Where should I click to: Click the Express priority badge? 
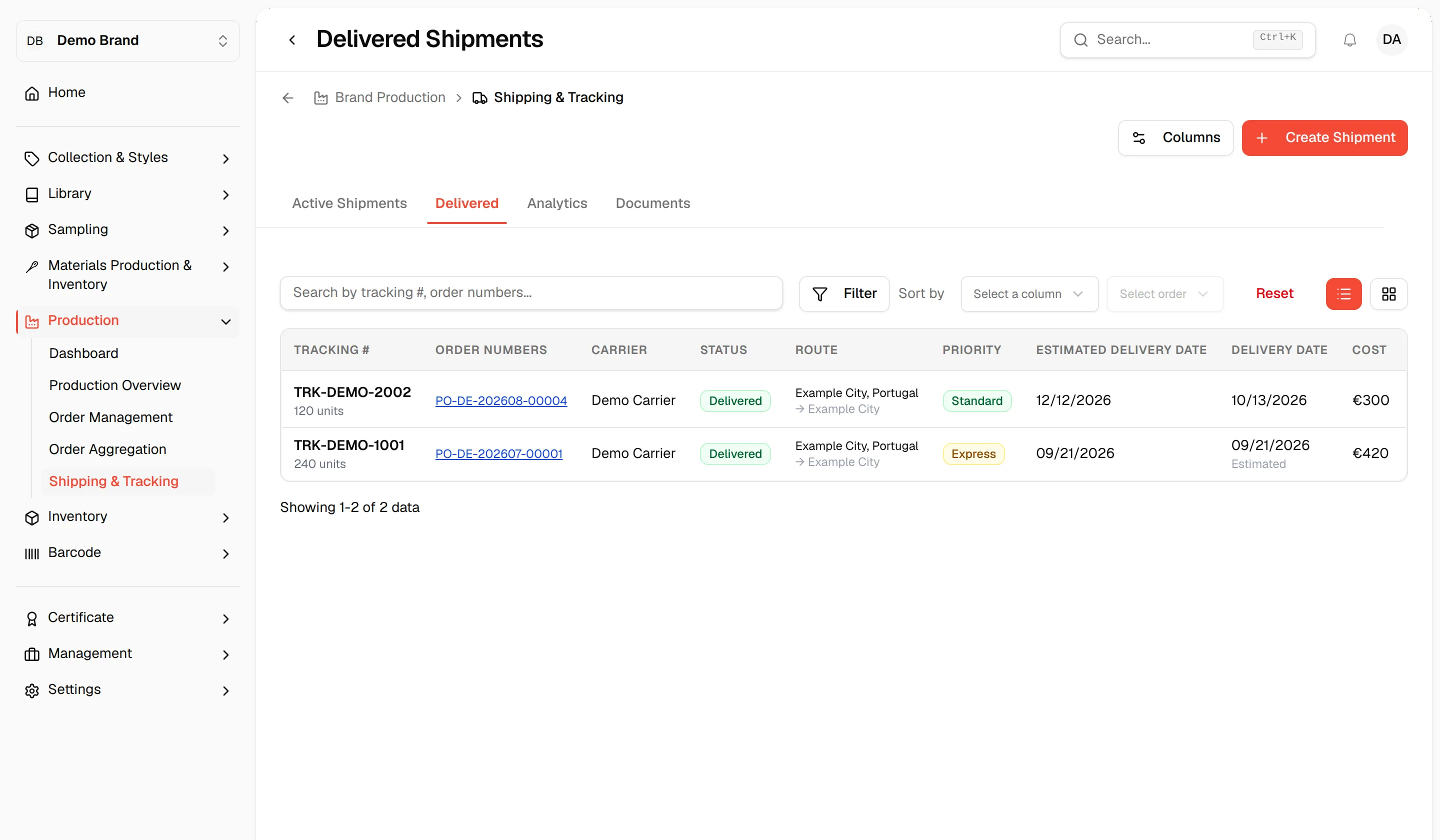pyautogui.click(x=973, y=453)
